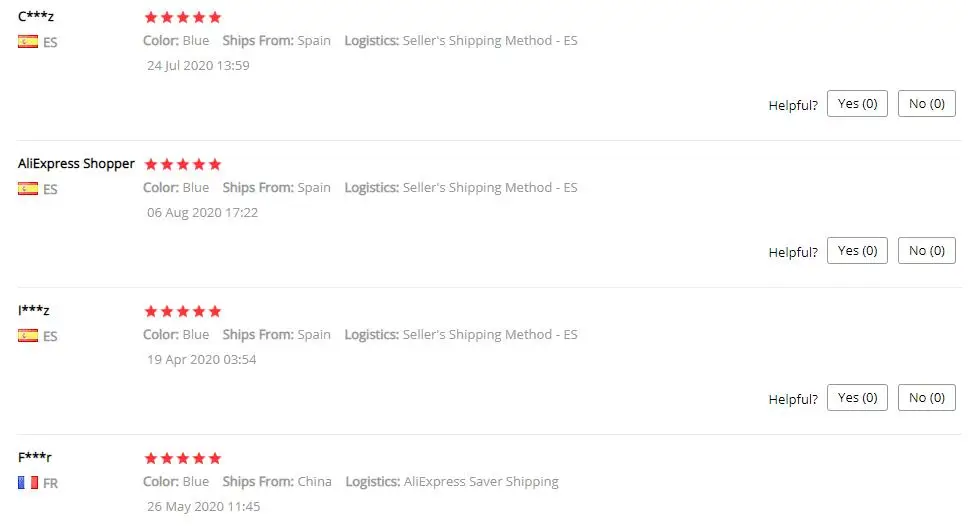Vote No on AliExpress Shopper review
This screenshot has width=968, height=526.
(926, 251)
